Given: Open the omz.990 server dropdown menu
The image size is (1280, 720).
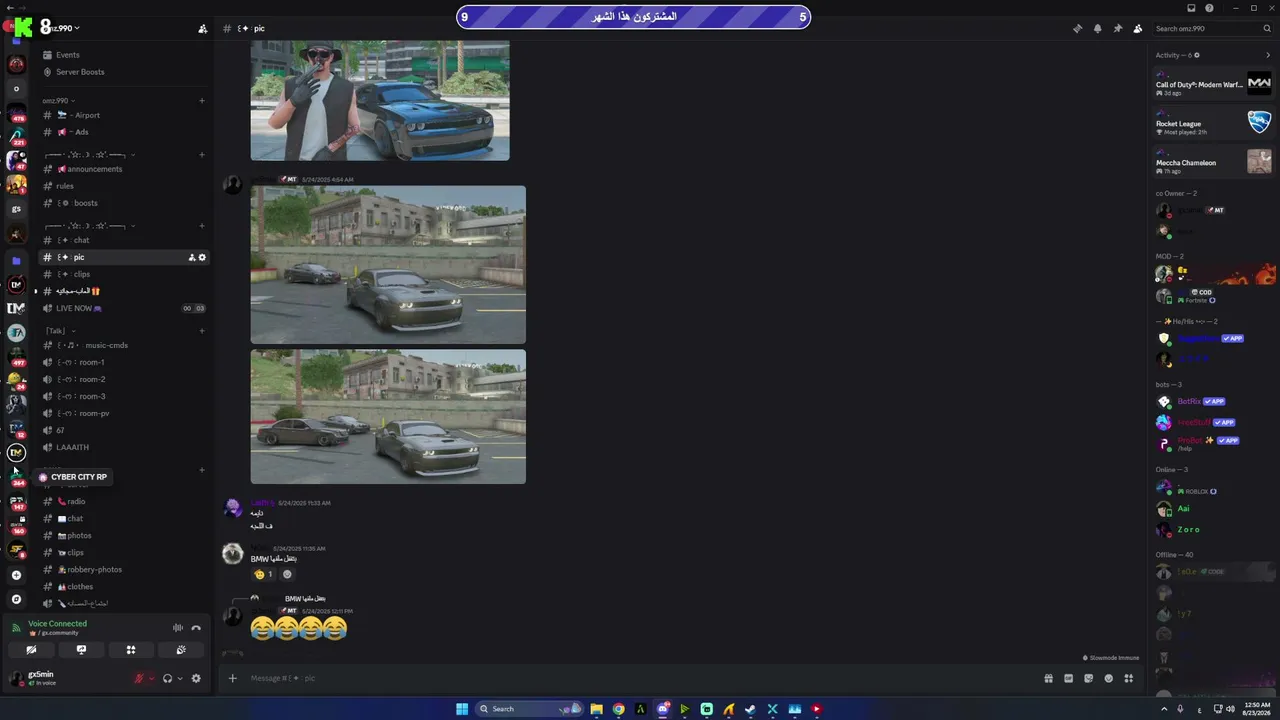Looking at the screenshot, I should (60, 28).
